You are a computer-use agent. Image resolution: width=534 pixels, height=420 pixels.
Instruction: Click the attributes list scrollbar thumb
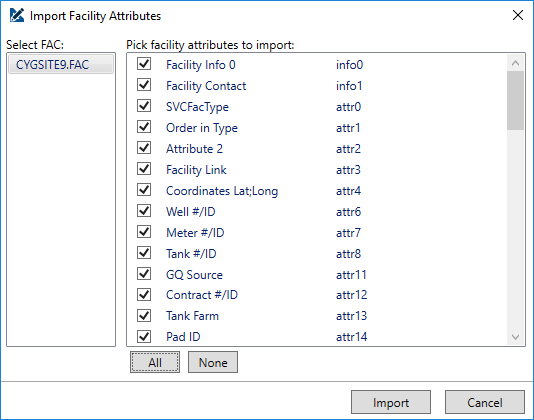515,100
